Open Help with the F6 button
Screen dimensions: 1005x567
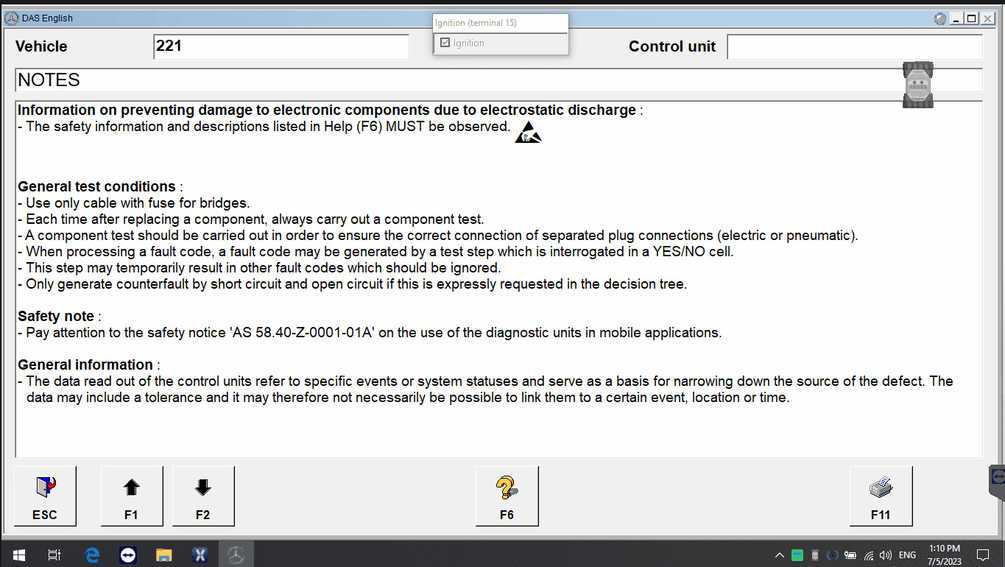(x=507, y=497)
